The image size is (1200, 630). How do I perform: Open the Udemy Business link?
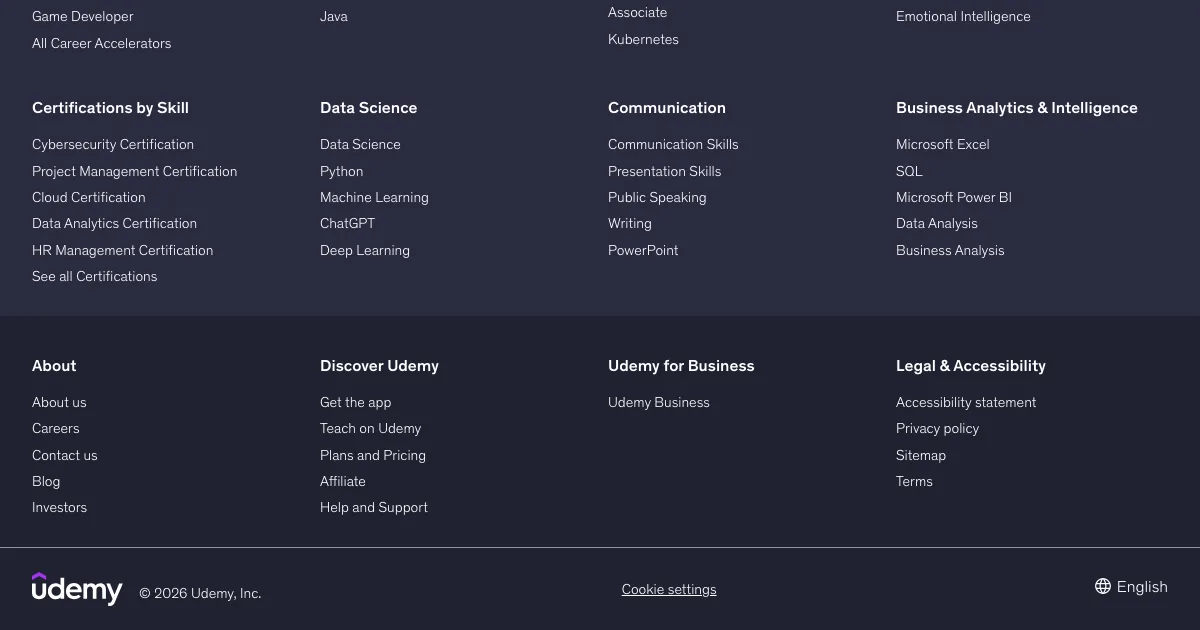point(658,403)
